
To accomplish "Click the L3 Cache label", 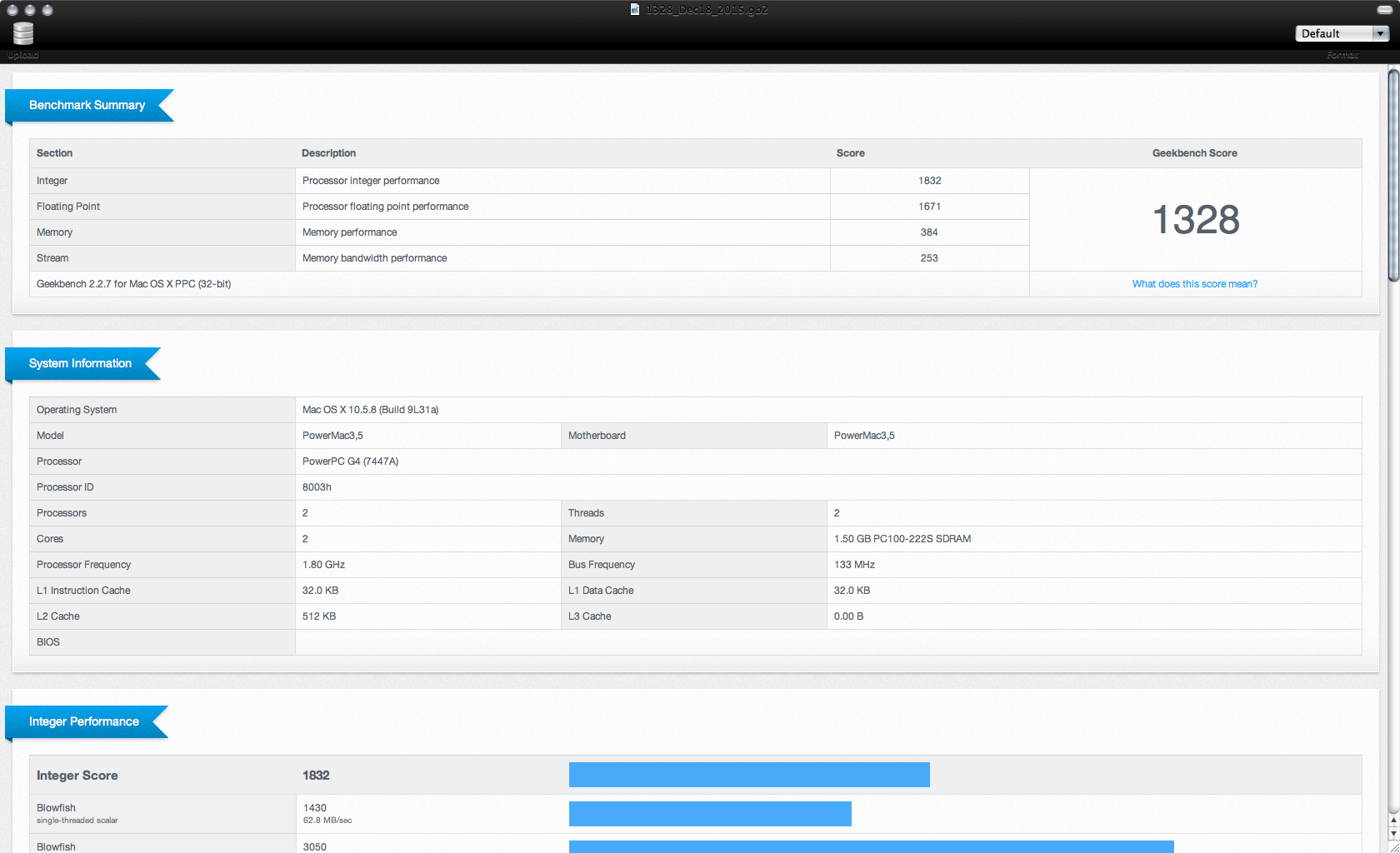I will pyautogui.click(x=590, y=616).
